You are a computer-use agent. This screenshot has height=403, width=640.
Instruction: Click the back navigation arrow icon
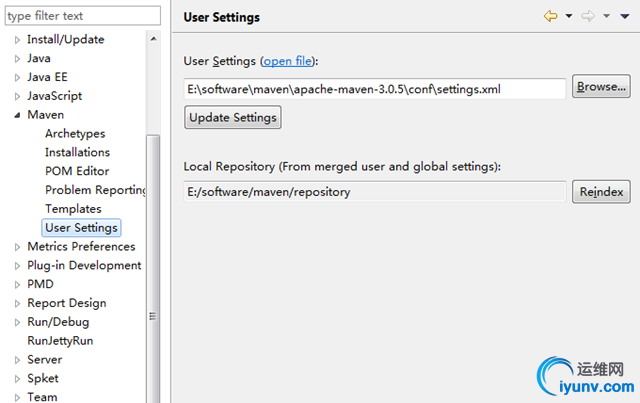click(550, 16)
